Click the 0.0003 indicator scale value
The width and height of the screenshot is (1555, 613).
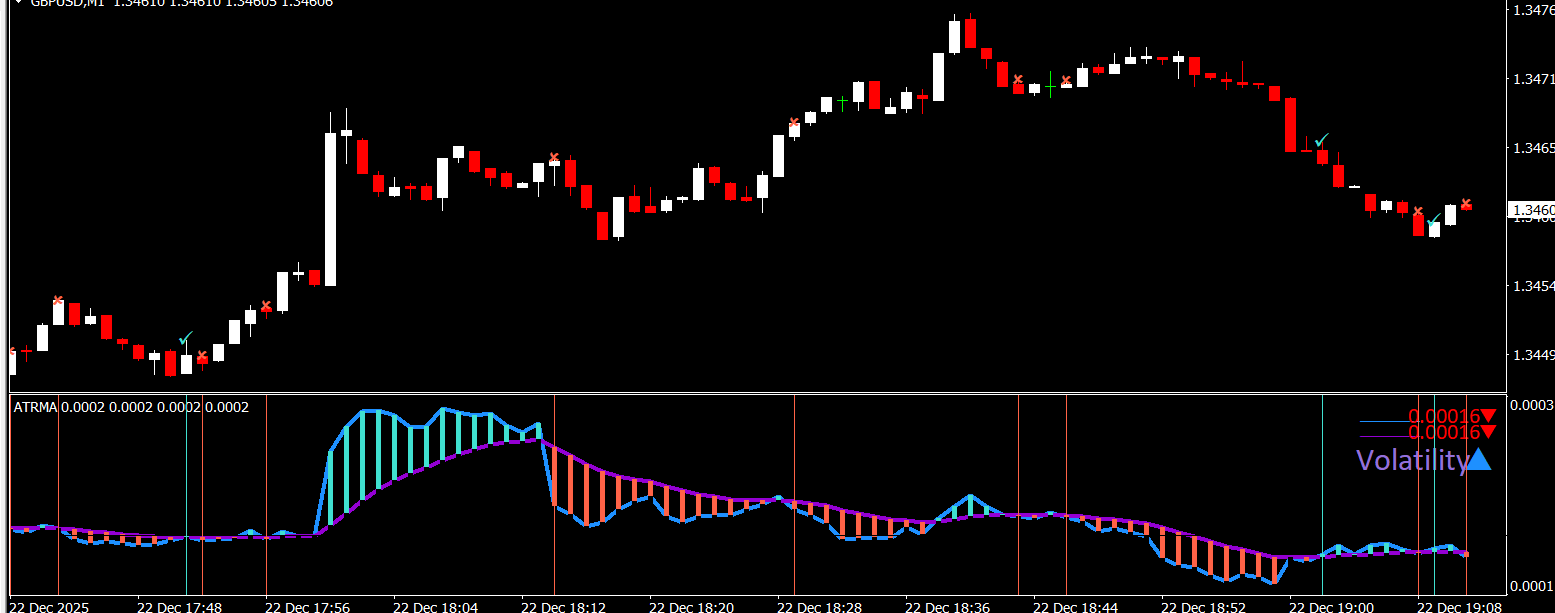click(x=1531, y=405)
